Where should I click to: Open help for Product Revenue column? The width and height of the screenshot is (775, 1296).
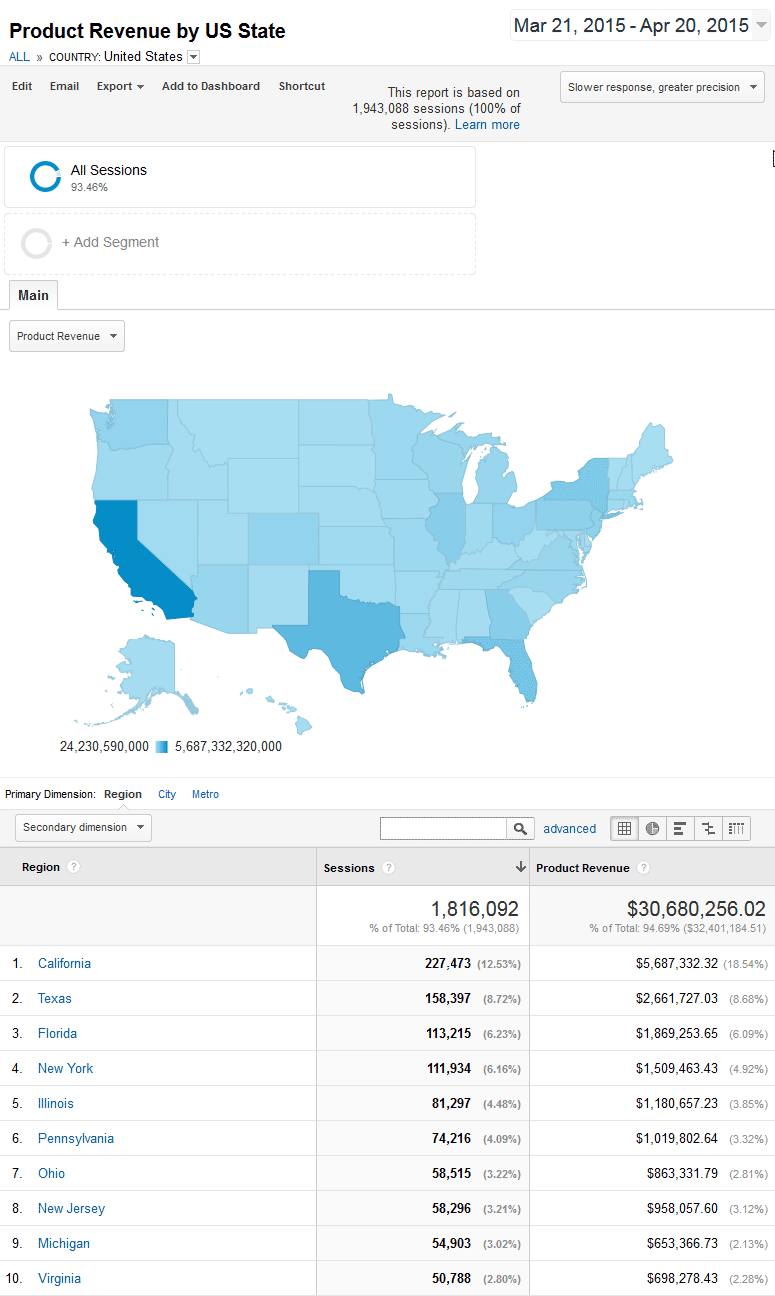(643, 868)
